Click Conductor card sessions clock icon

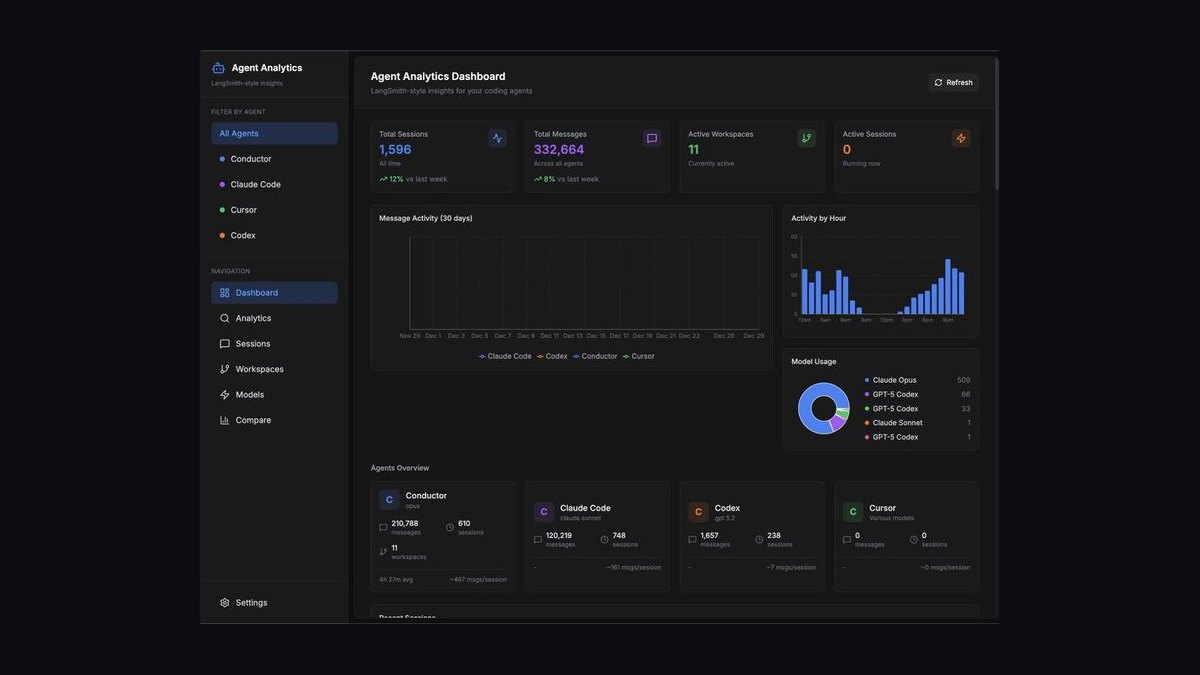click(450, 527)
